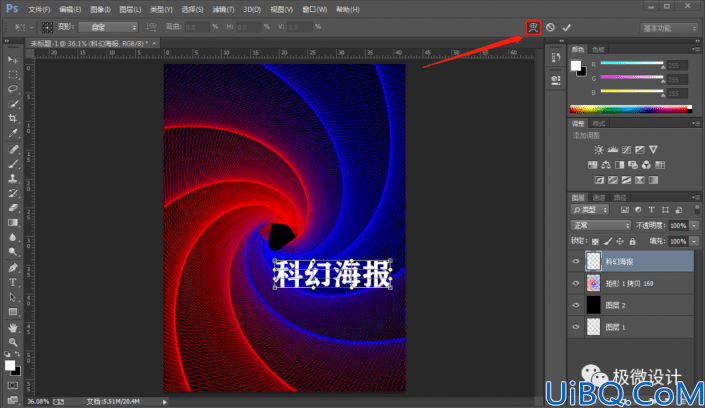Select the Rectangle shape tool
705x408 pixels.
click(13, 312)
